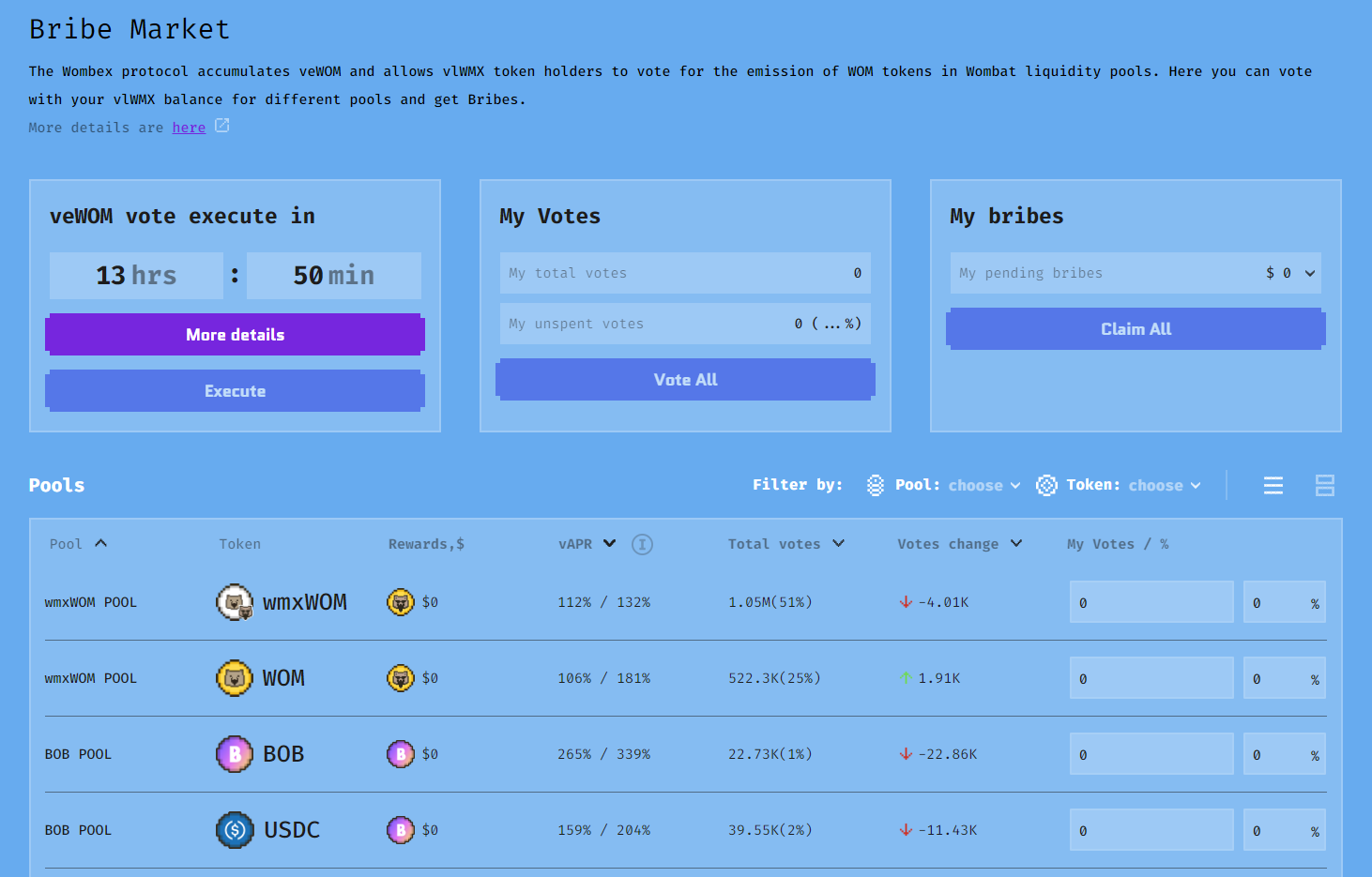Click percent input for wmxWOM token row
This screenshot has width=1372, height=877.
tap(1285, 602)
